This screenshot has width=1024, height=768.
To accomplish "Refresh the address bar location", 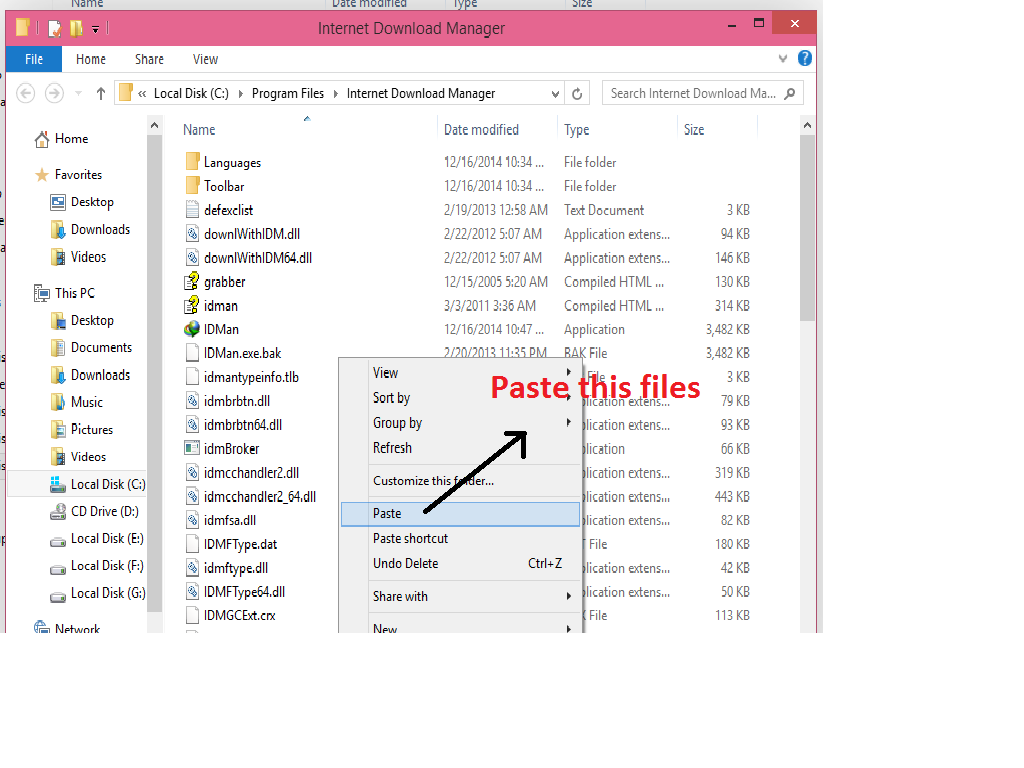I will [x=577, y=94].
